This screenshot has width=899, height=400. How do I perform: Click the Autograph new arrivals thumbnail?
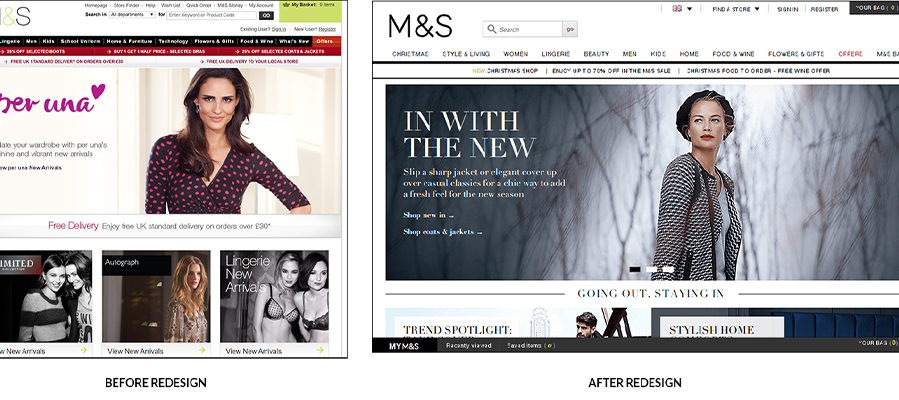click(x=156, y=296)
